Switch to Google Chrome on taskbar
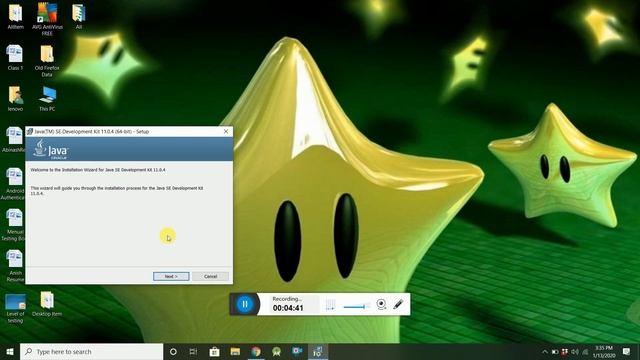This screenshot has width=640, height=360. pyautogui.click(x=256, y=351)
